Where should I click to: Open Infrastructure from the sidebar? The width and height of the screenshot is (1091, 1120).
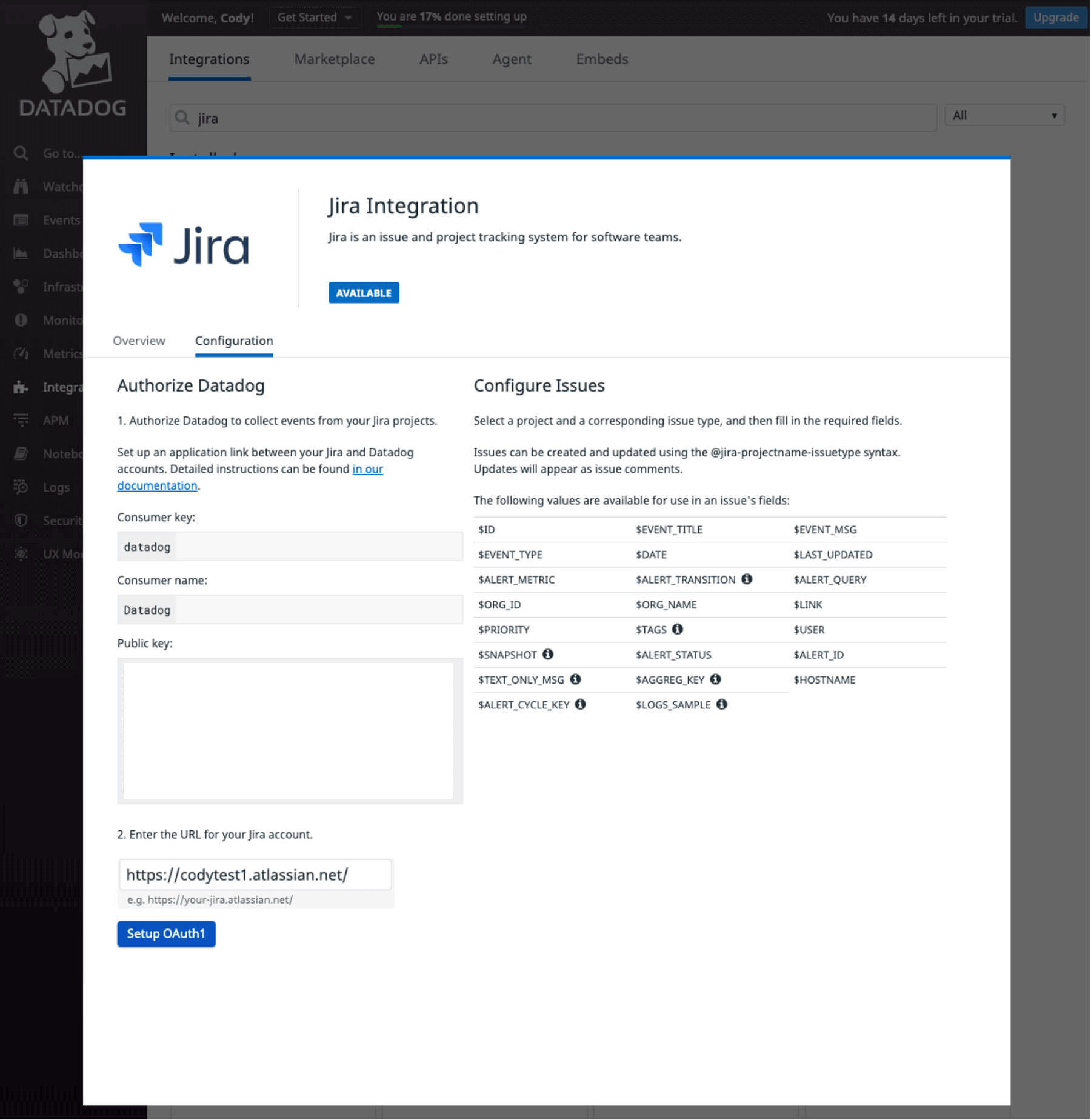pos(61,287)
